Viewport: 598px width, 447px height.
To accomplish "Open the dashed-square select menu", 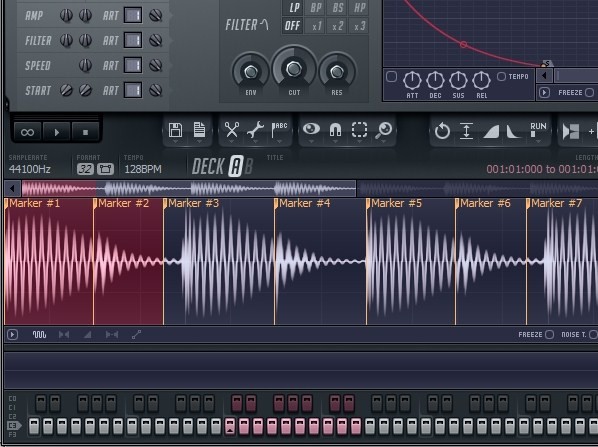I will click(359, 130).
